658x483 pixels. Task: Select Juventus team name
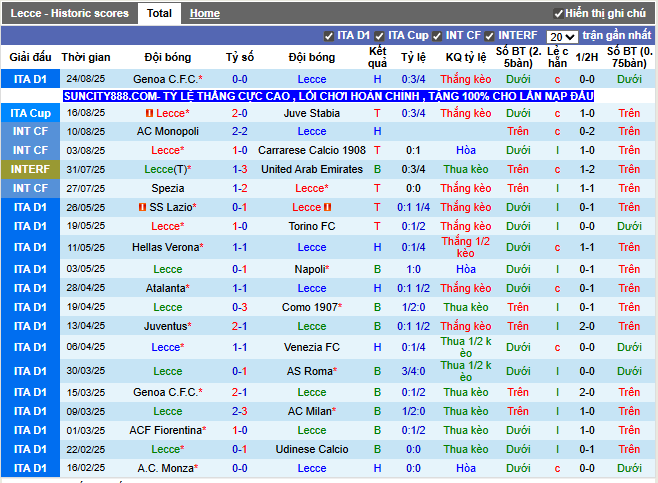coord(165,326)
